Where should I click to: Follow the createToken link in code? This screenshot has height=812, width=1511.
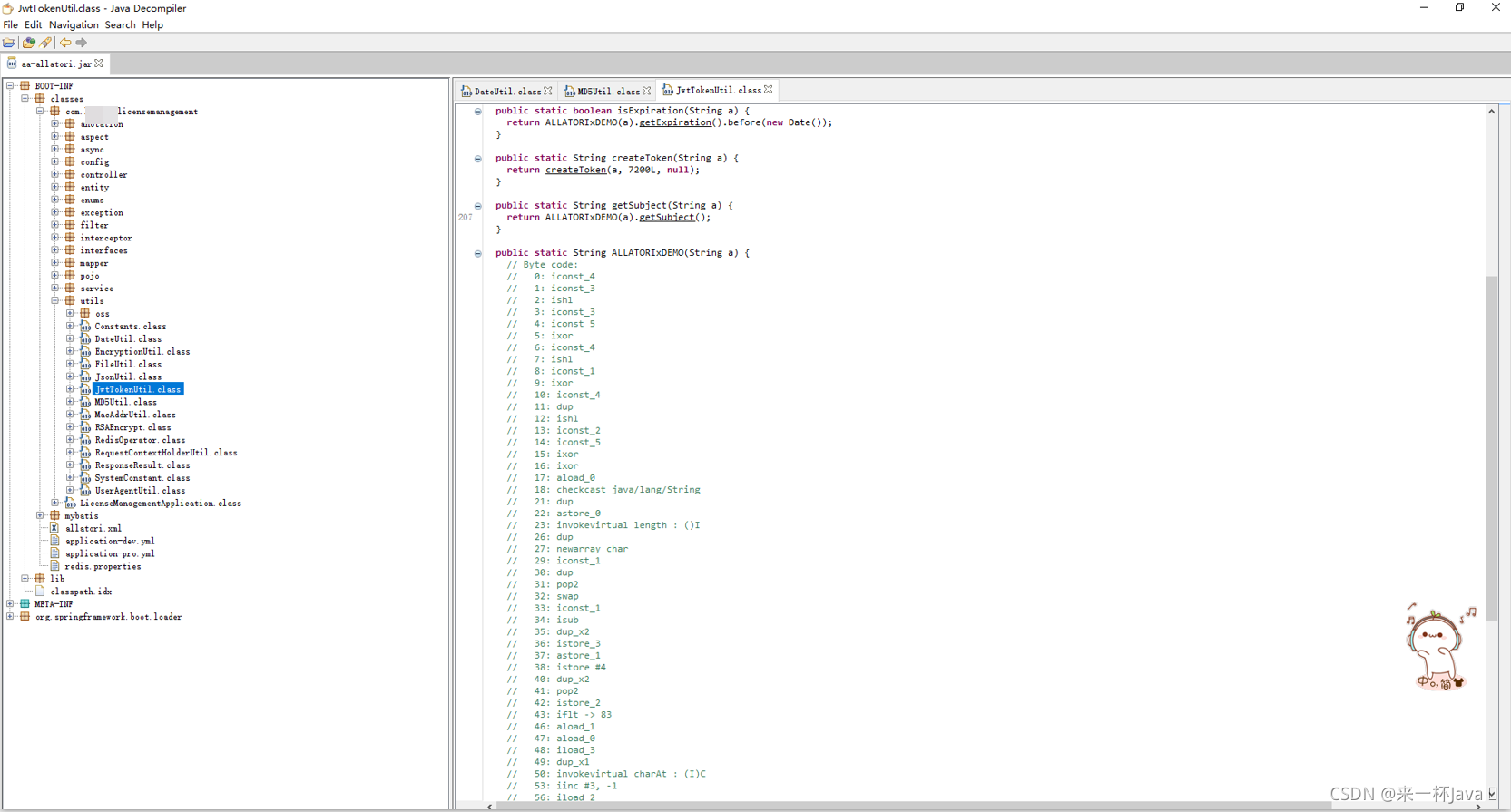[x=575, y=170]
